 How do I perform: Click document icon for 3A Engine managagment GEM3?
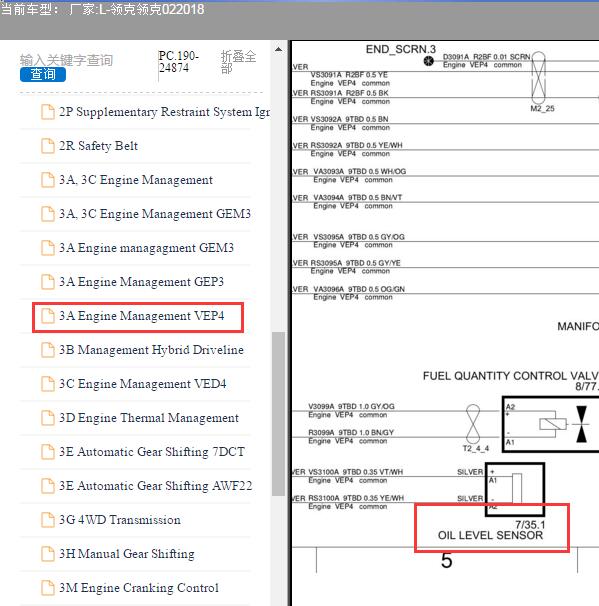48,248
